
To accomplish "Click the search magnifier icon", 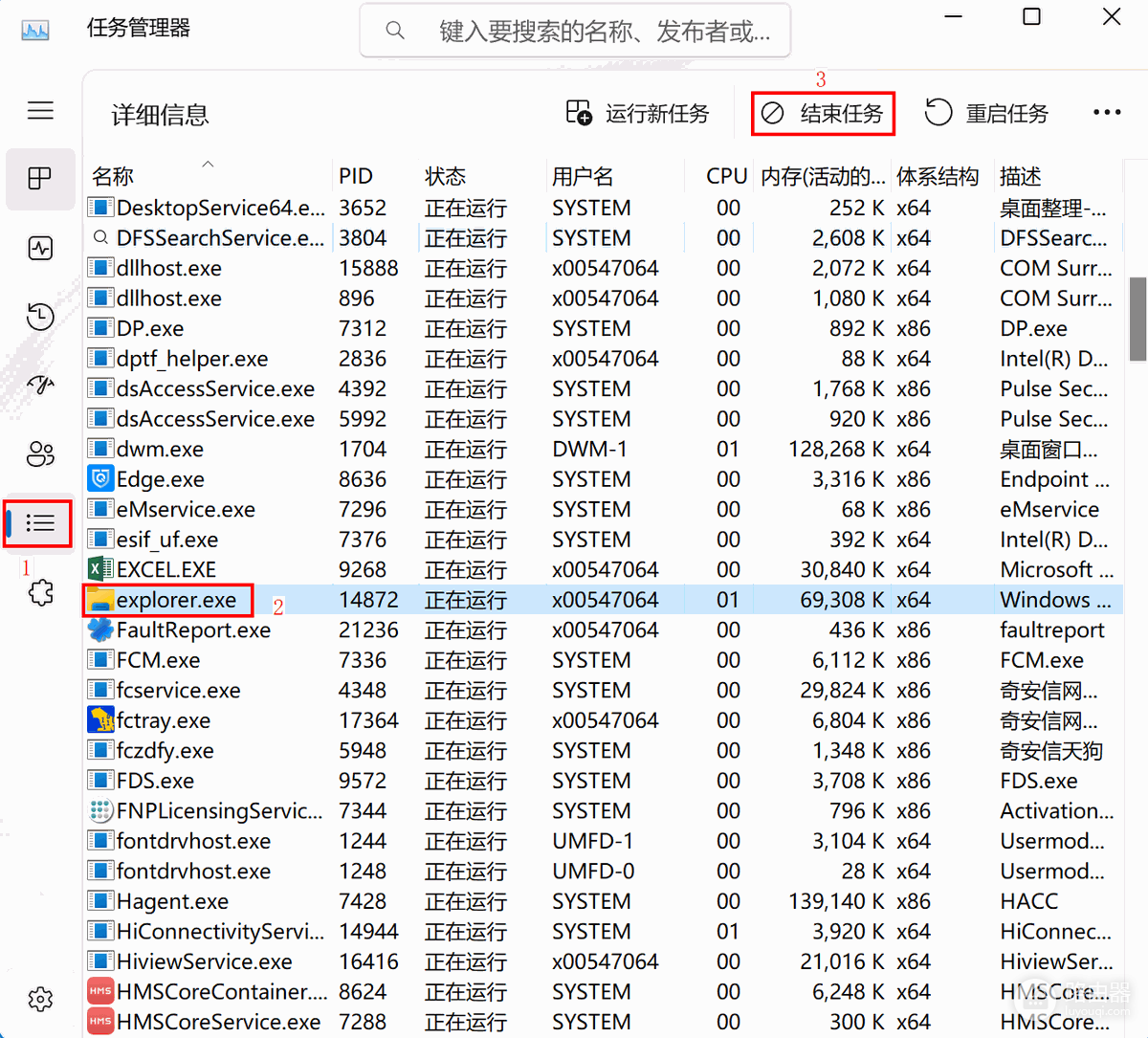I will [x=395, y=31].
